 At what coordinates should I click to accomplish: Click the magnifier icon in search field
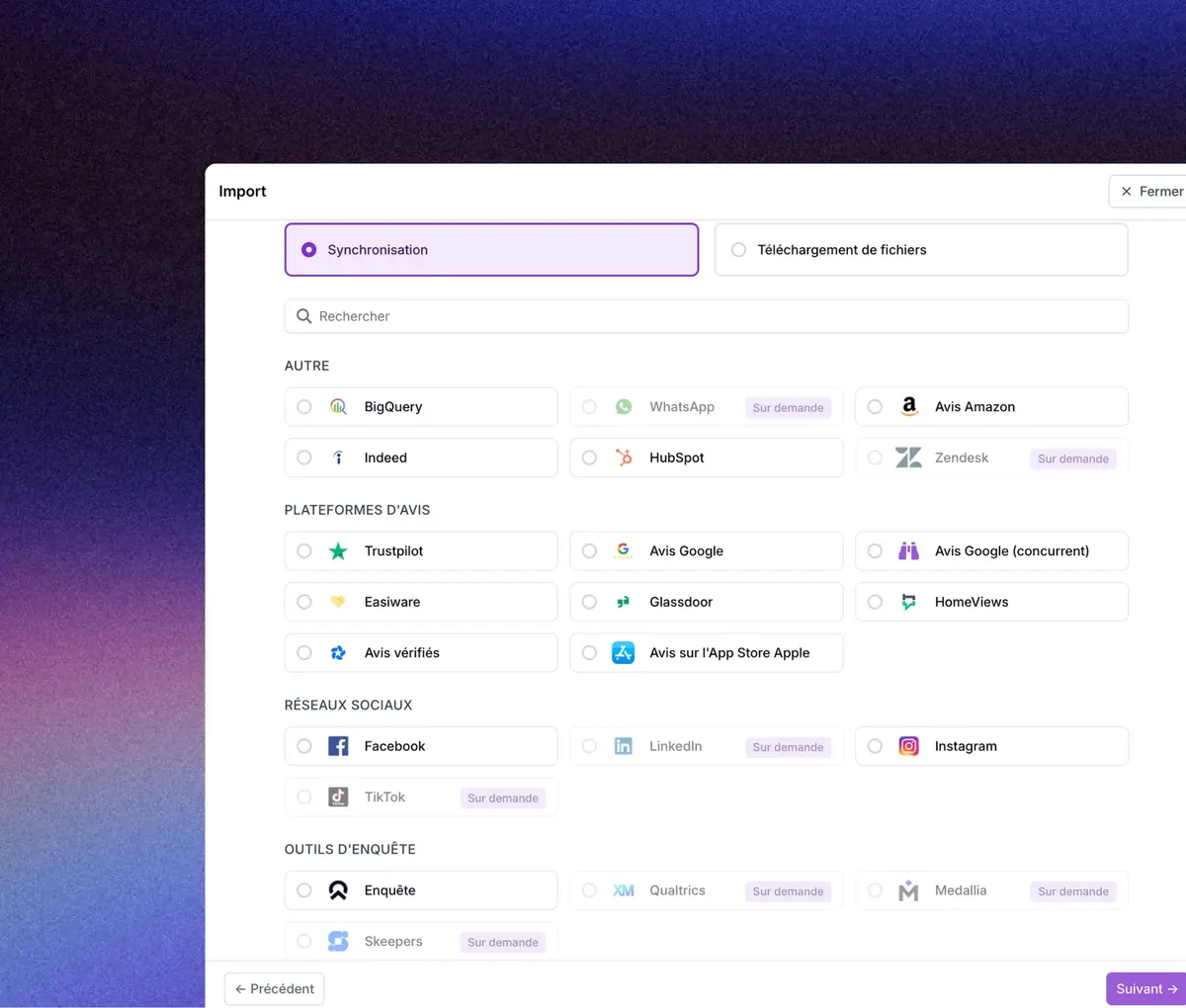click(x=304, y=316)
